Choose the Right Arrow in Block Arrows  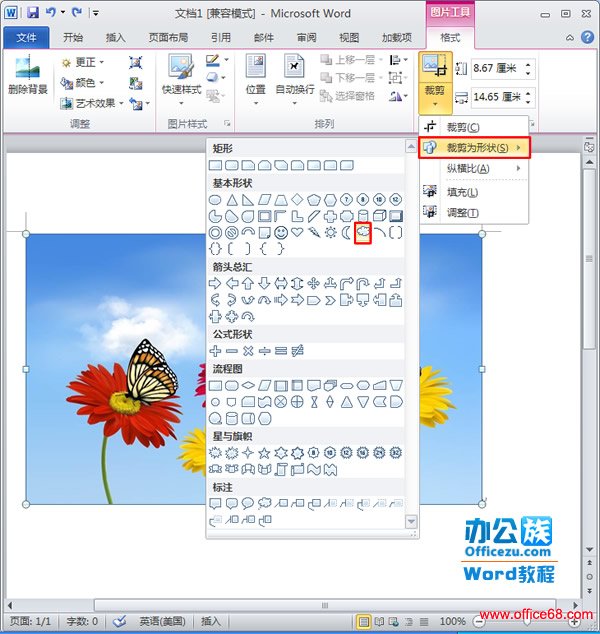(215, 283)
